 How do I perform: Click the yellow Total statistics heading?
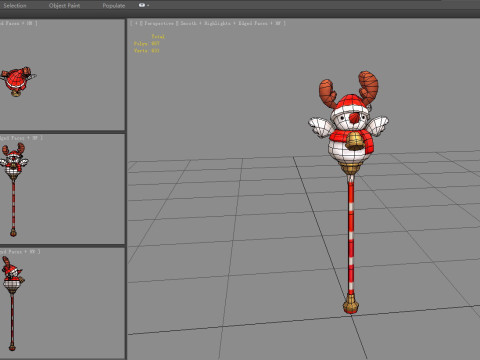click(x=158, y=36)
